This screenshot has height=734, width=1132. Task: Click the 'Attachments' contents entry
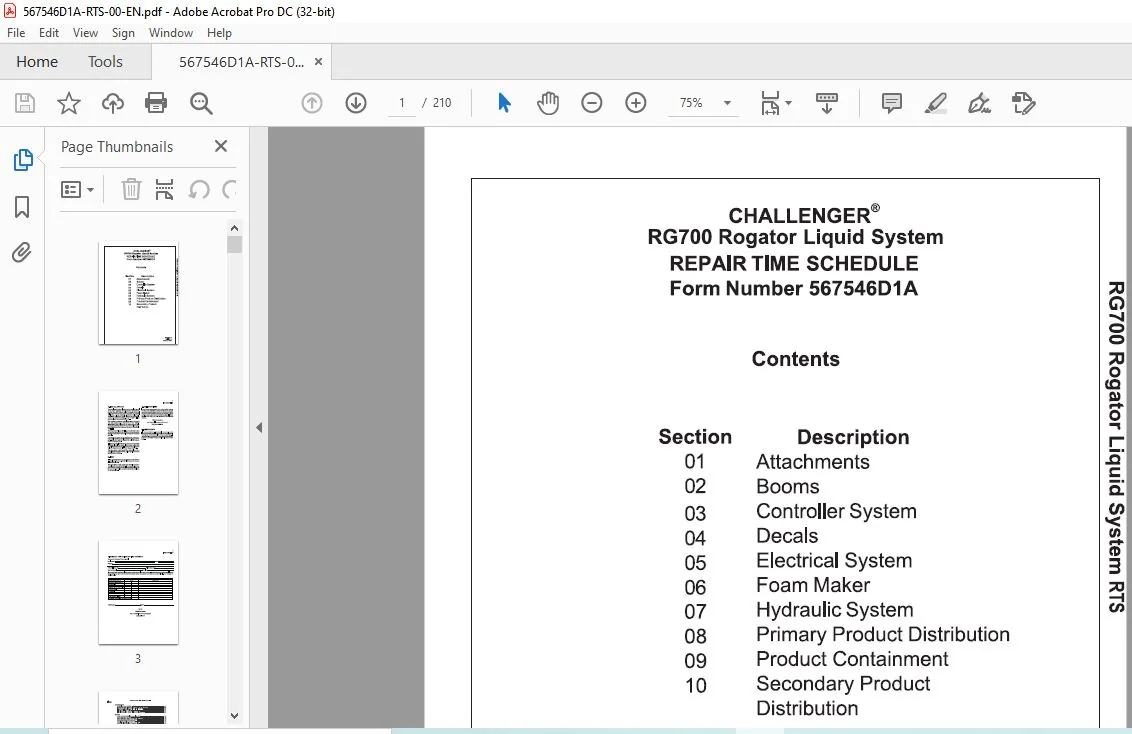[813, 462]
